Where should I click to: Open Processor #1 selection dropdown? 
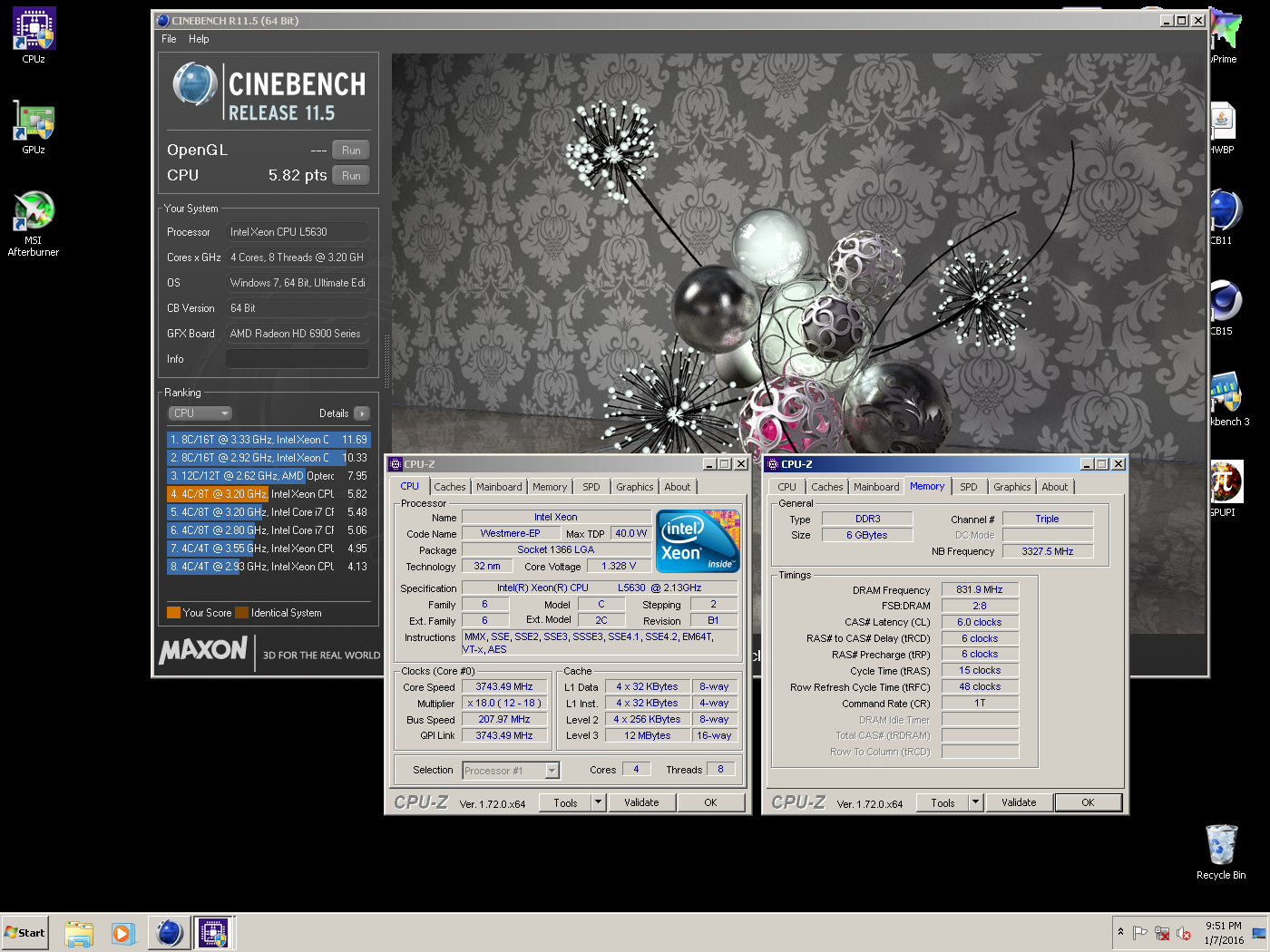click(x=511, y=771)
